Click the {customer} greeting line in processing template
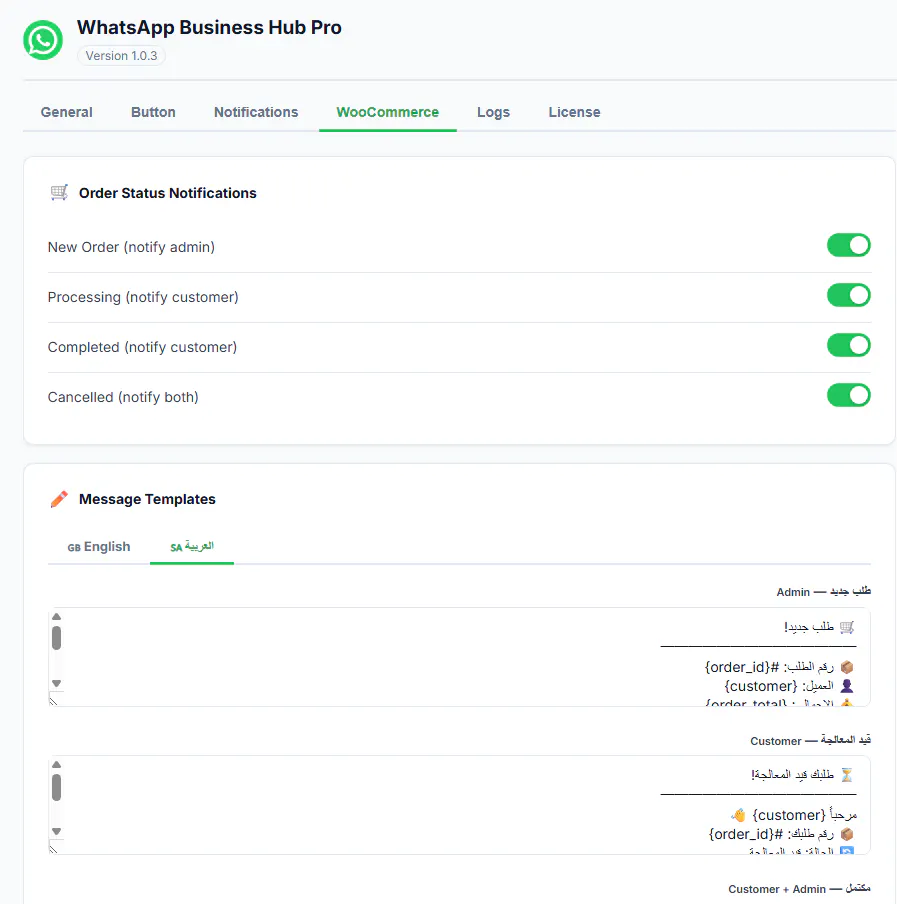The height and width of the screenshot is (904, 897). coord(794,815)
